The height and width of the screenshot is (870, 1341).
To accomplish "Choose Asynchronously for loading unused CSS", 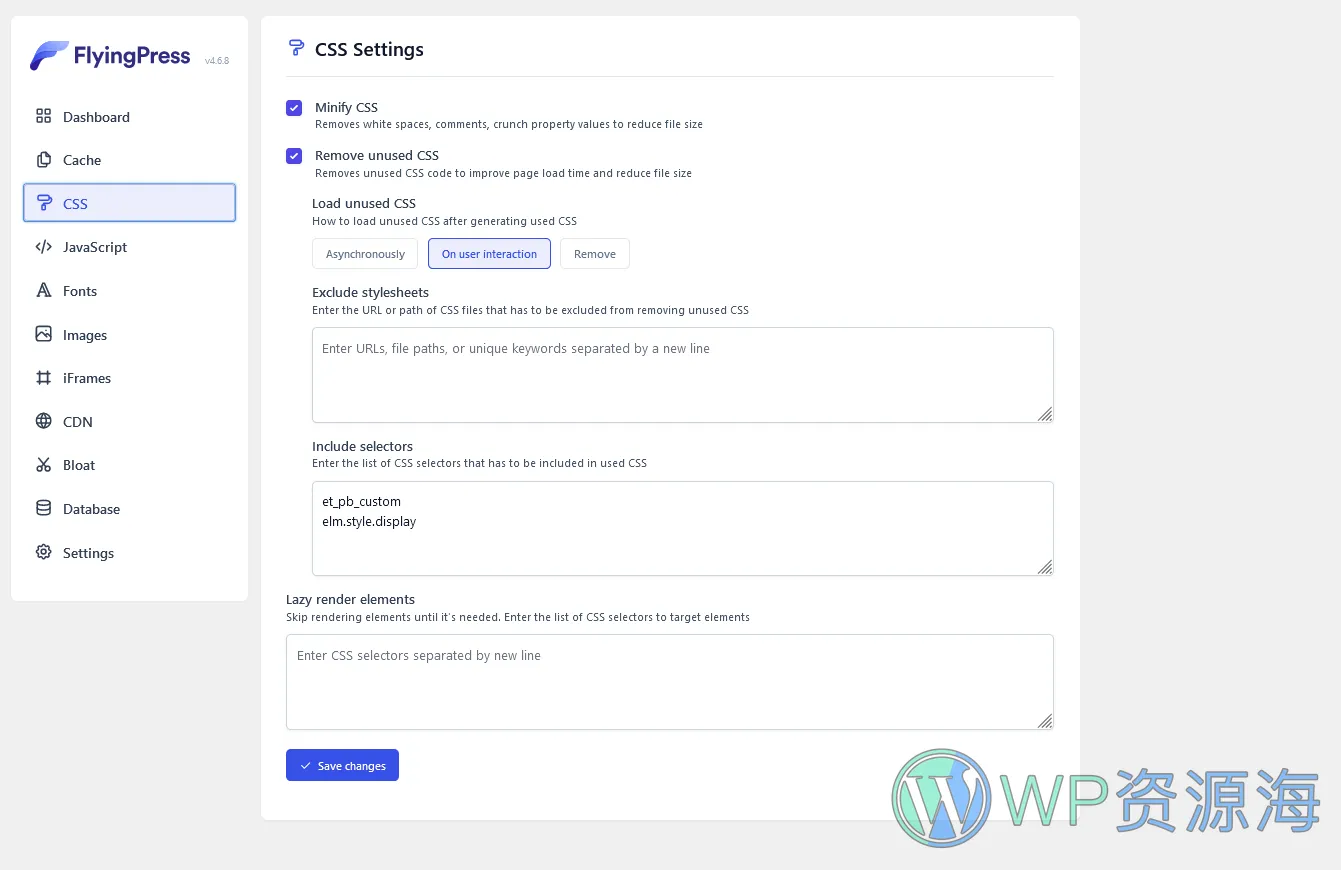I will point(365,254).
